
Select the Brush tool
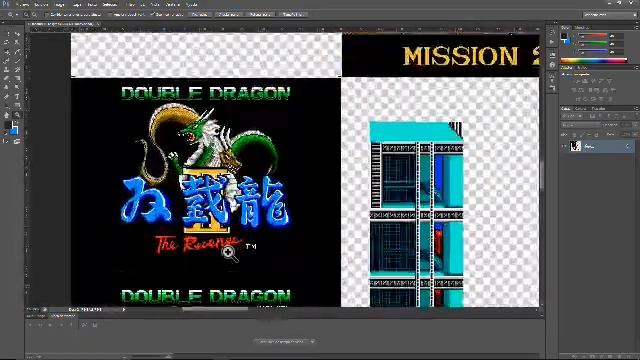[x=17, y=61]
